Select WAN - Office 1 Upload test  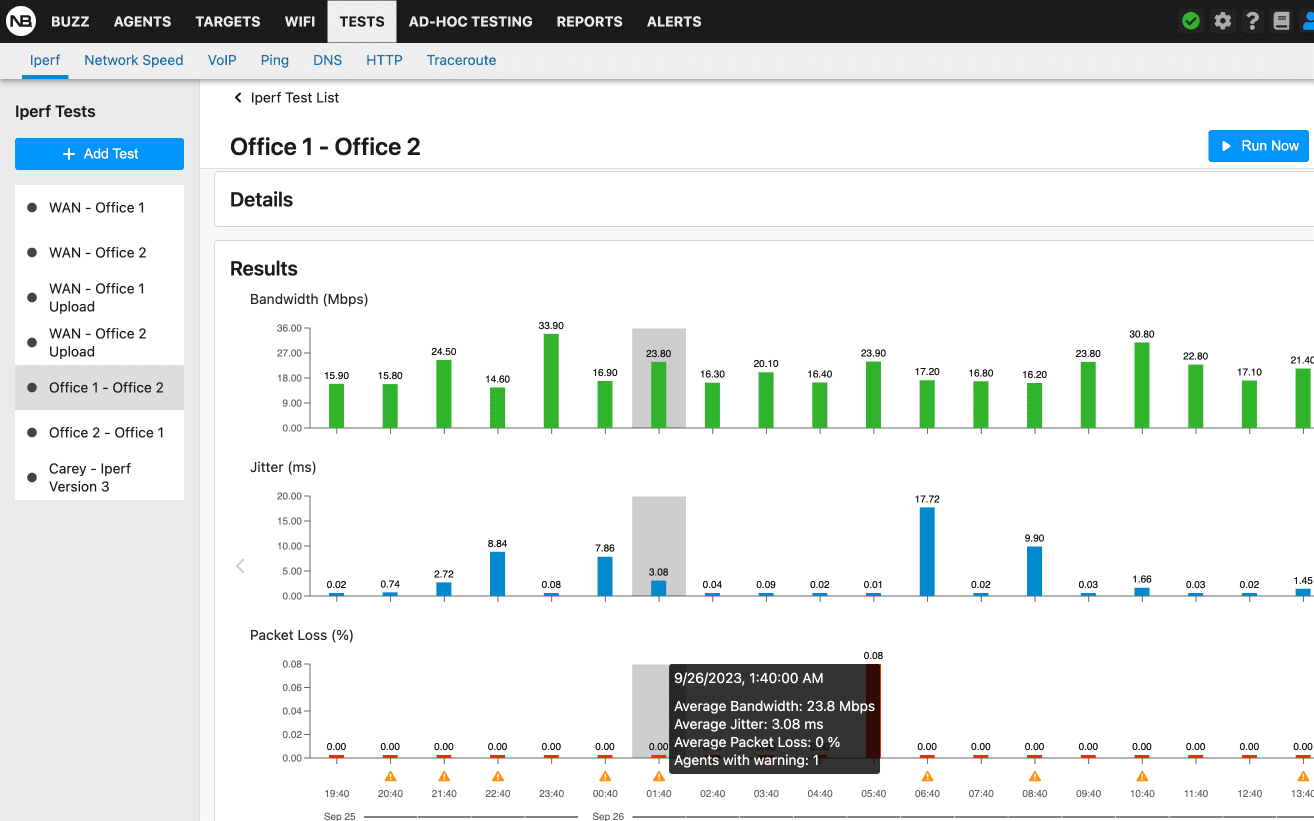(x=98, y=298)
